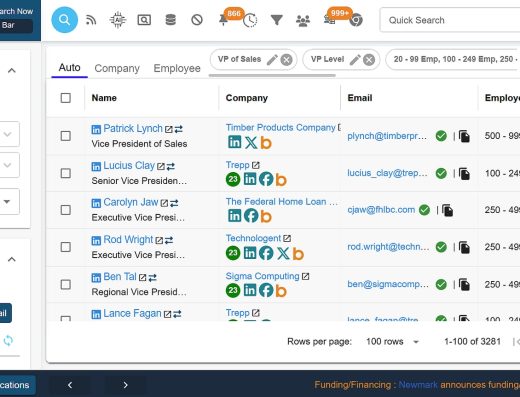
Task: Open the orange b icon for Sigma Computing
Action: pos(281,291)
